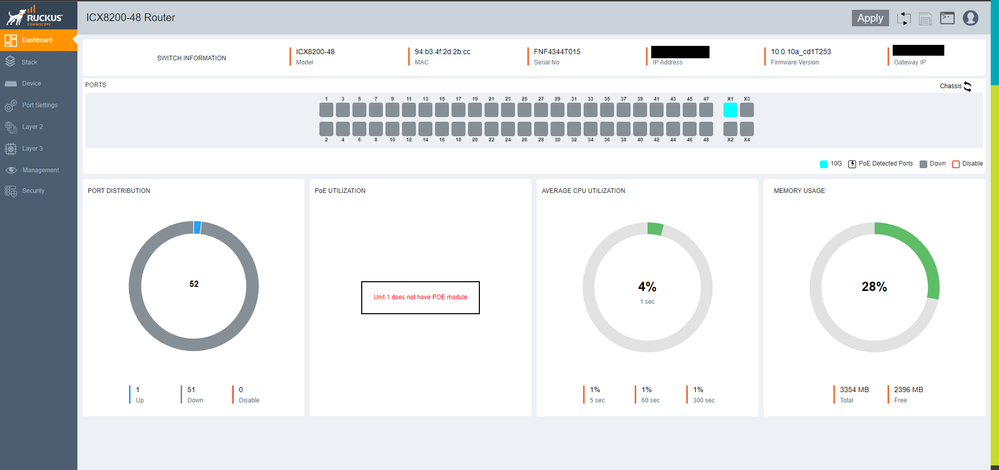Go to the Management section

coord(40,170)
